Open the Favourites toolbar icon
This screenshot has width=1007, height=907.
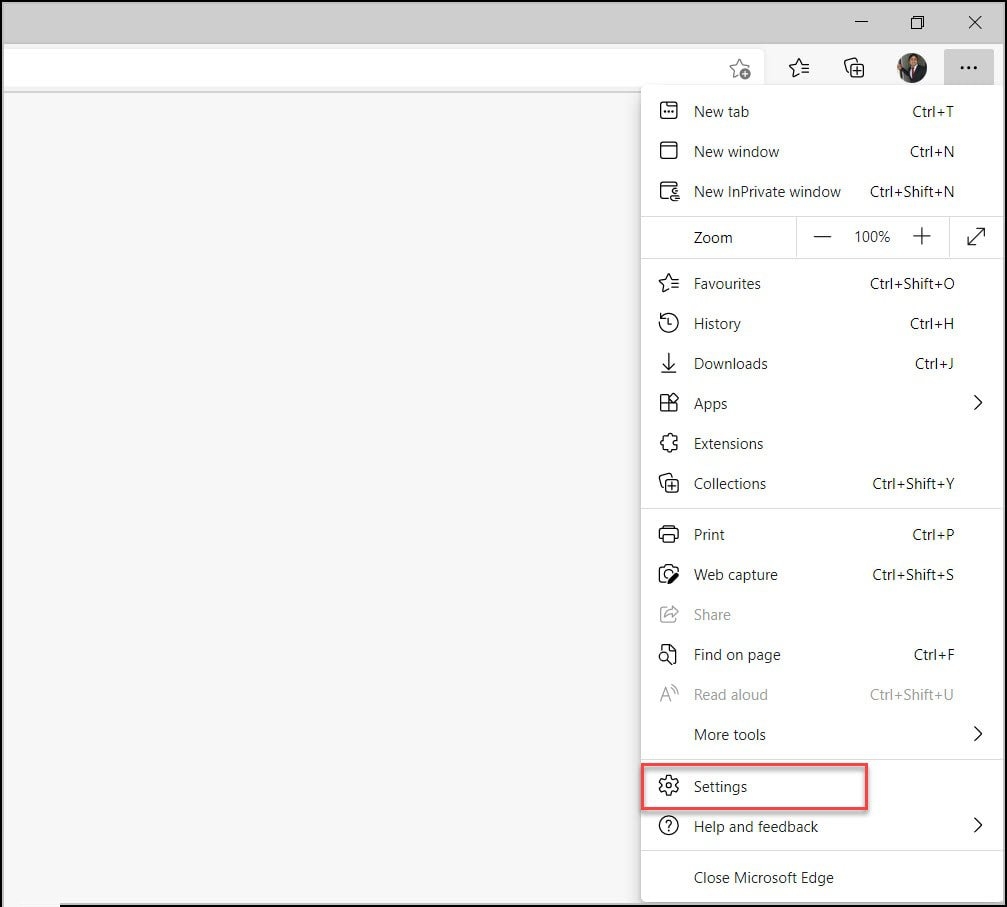tap(798, 68)
